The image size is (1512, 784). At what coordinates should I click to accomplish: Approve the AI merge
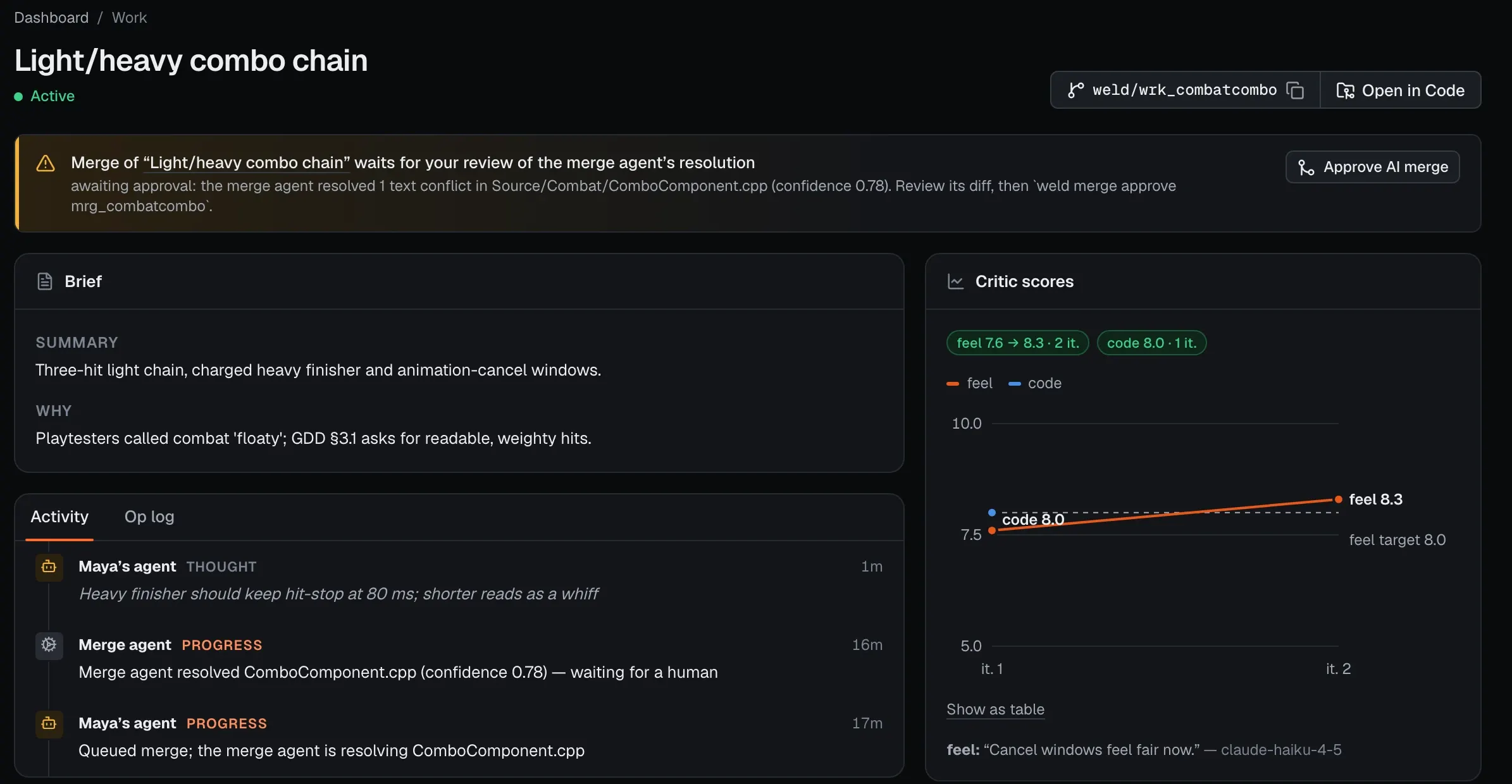tap(1372, 167)
